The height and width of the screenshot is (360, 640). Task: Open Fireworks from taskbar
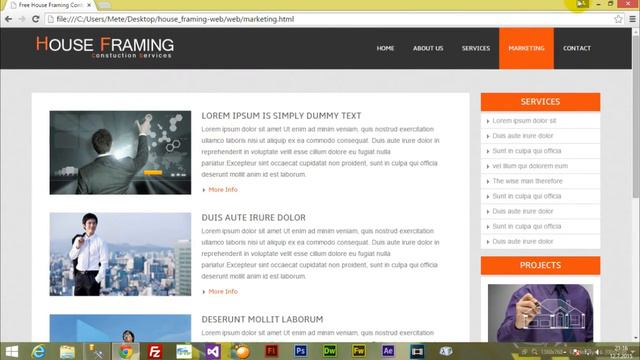click(359, 351)
